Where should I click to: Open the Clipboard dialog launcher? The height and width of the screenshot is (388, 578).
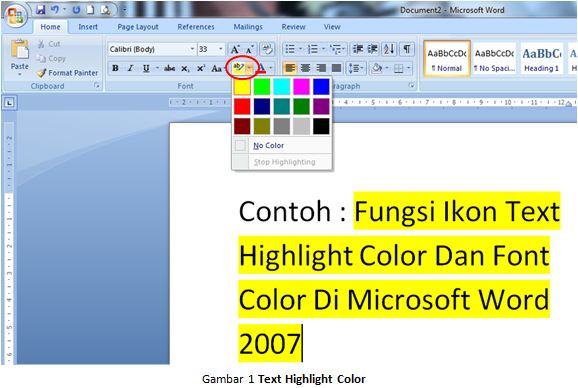[x=97, y=86]
